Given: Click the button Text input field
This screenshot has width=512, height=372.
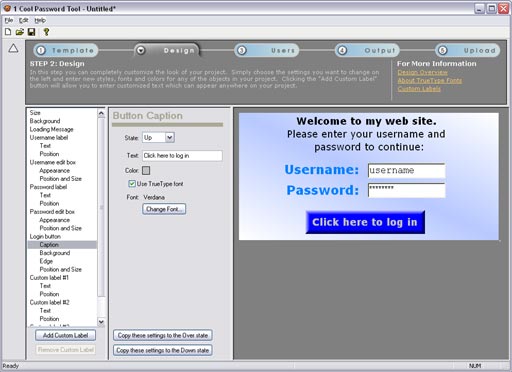Looking at the screenshot, I should tap(182, 156).
